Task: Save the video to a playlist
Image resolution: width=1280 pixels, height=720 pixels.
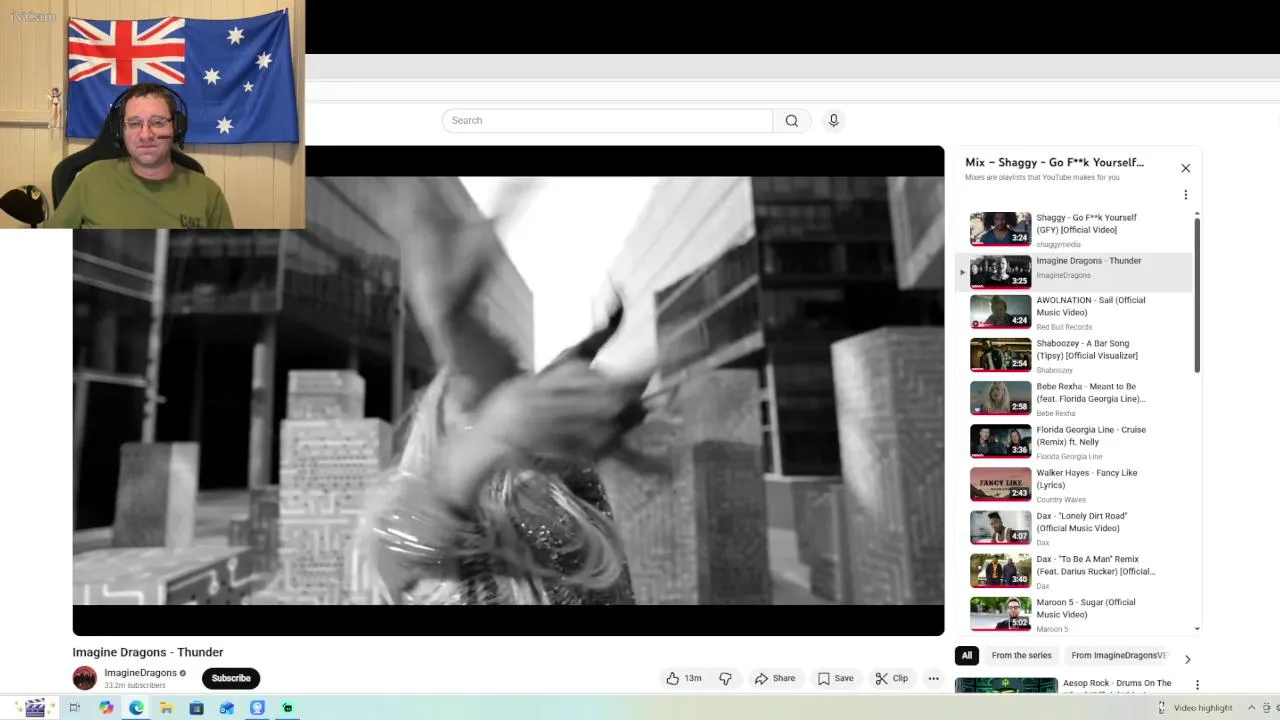Action: tap(835, 678)
